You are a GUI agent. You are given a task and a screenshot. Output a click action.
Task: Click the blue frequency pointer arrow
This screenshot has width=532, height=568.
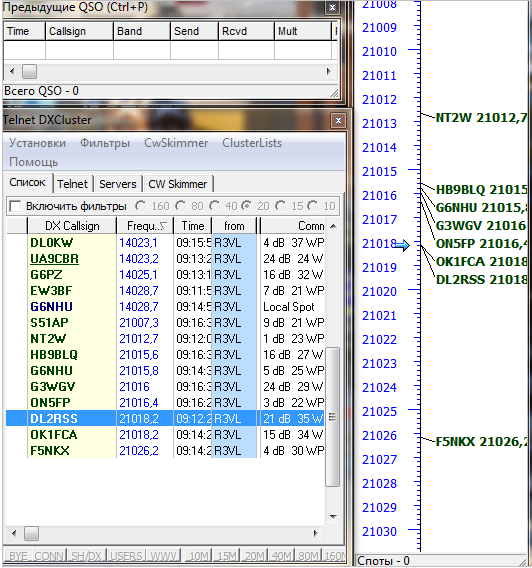pyautogui.click(x=402, y=245)
